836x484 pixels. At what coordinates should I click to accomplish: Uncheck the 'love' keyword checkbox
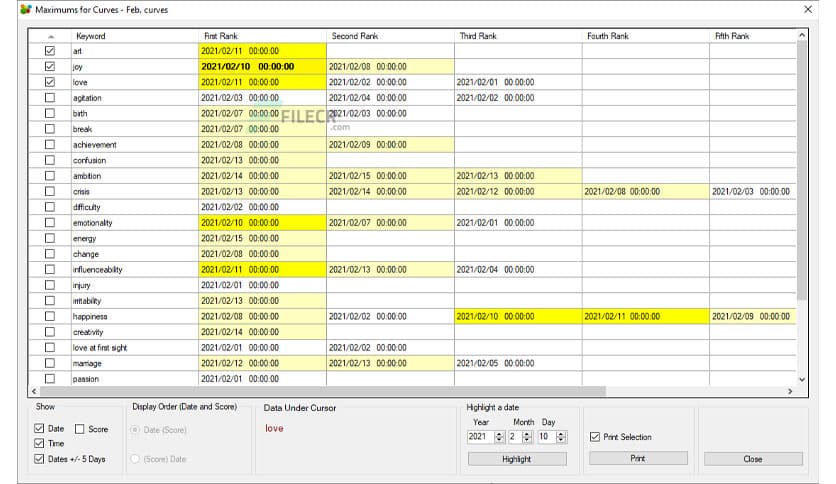point(50,82)
